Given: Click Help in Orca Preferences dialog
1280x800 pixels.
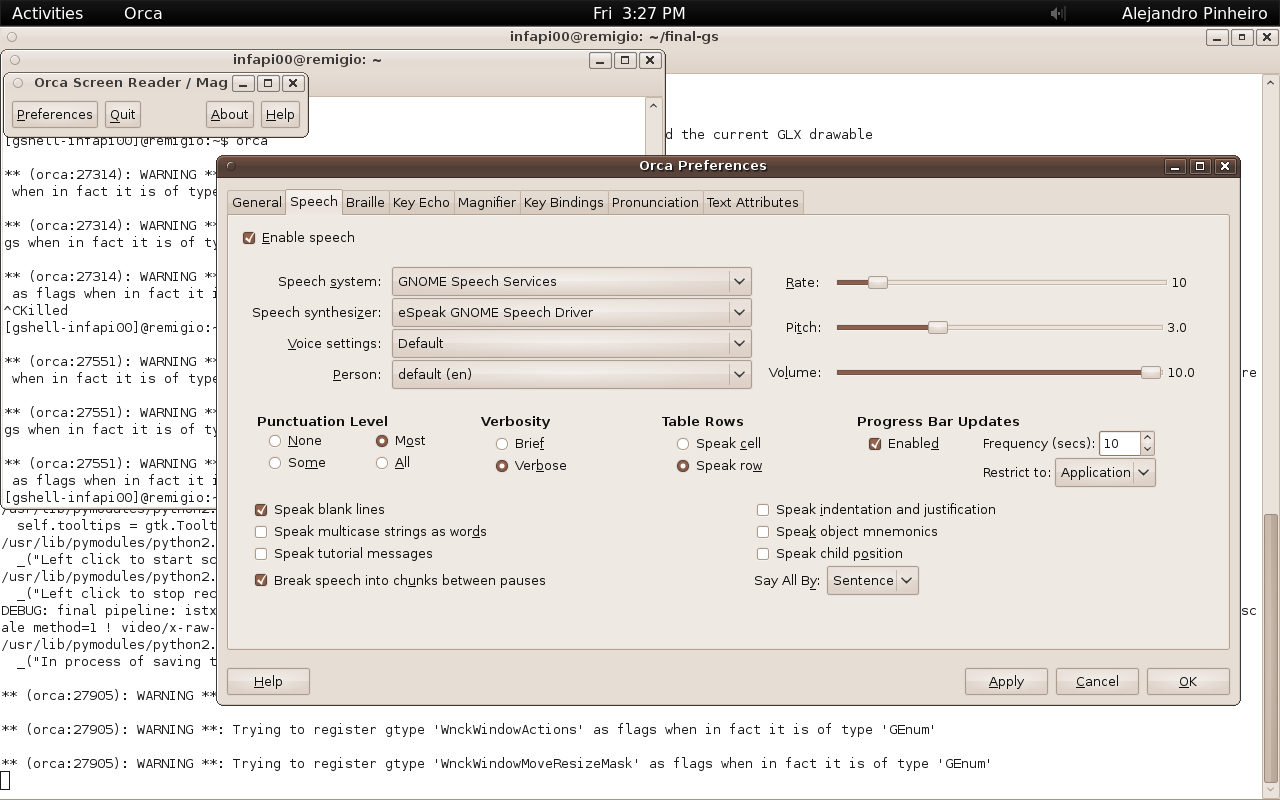Looking at the screenshot, I should point(268,681).
